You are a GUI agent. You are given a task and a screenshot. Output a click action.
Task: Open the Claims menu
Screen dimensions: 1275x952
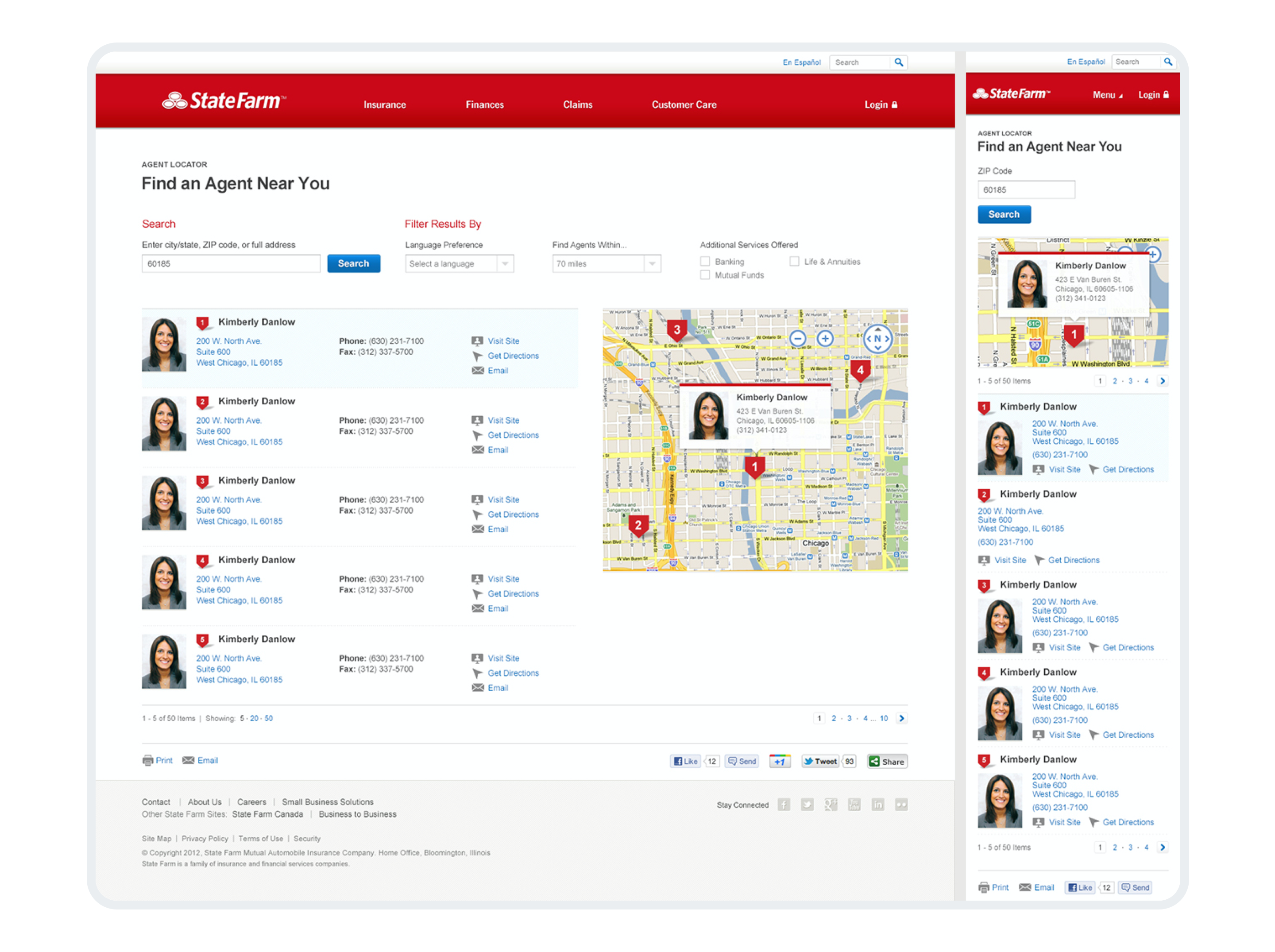(x=577, y=105)
